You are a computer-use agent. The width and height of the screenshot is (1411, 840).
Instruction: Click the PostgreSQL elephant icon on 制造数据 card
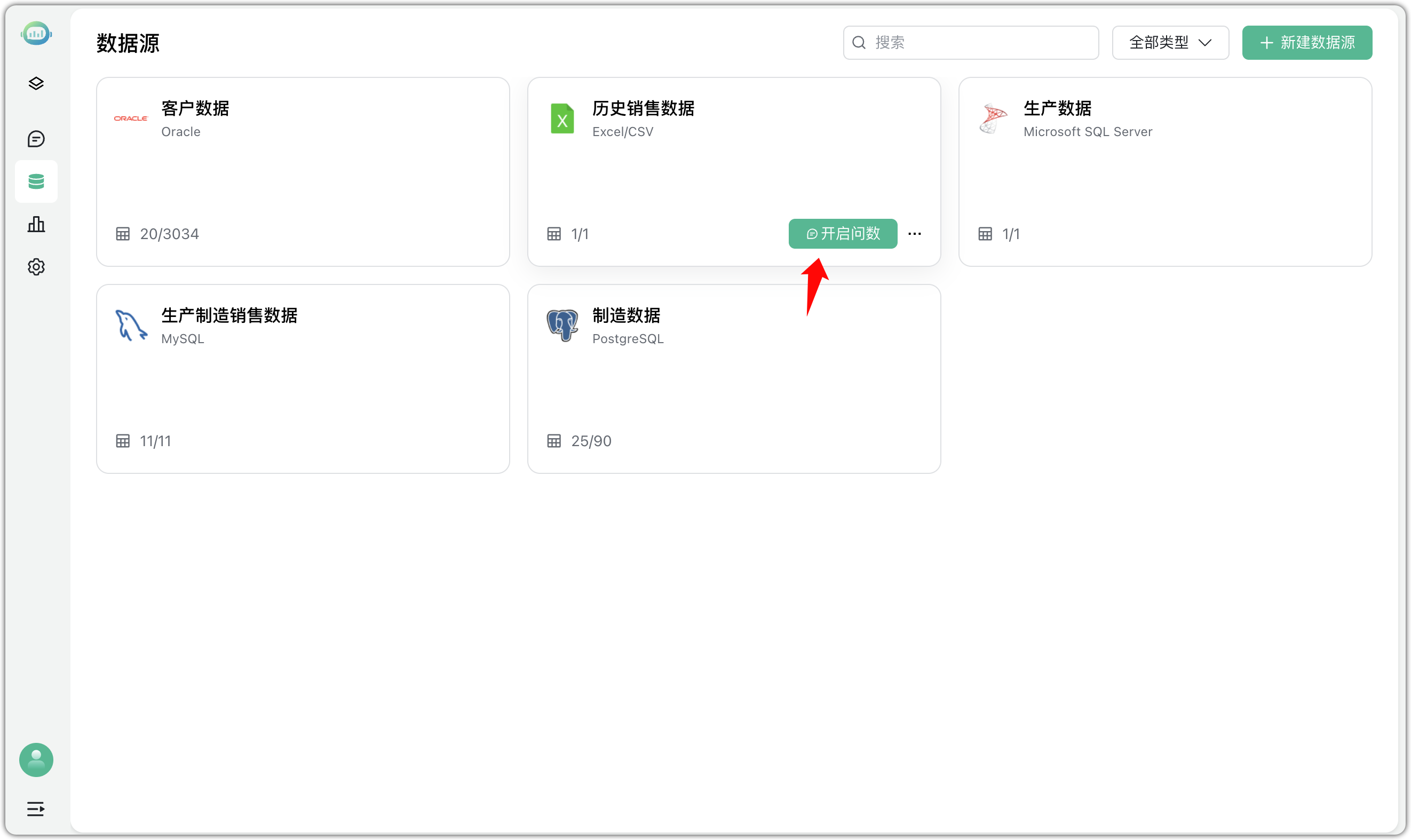coord(561,325)
